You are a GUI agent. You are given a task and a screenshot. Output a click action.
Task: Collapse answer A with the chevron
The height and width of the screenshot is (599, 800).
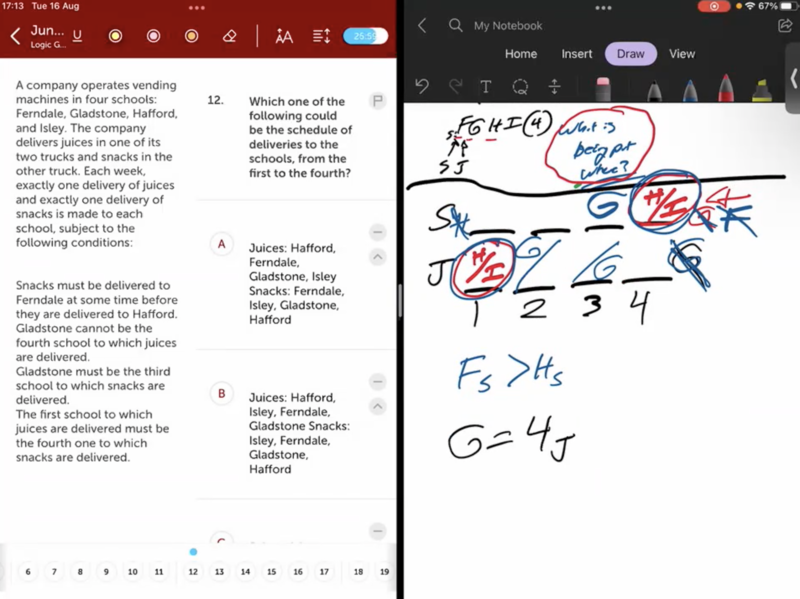click(377, 257)
